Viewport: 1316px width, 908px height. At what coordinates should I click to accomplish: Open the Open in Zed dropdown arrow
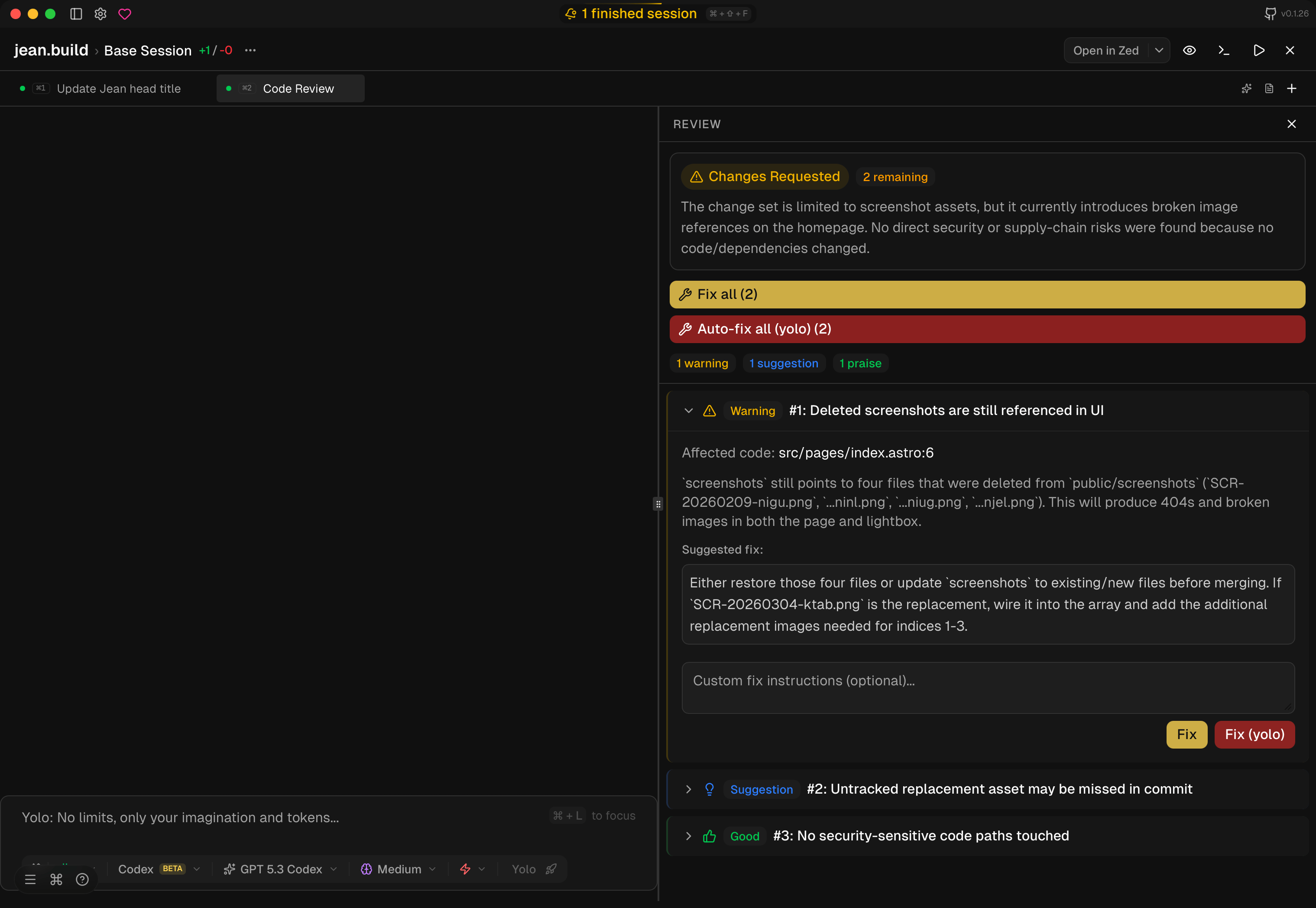coord(1160,50)
